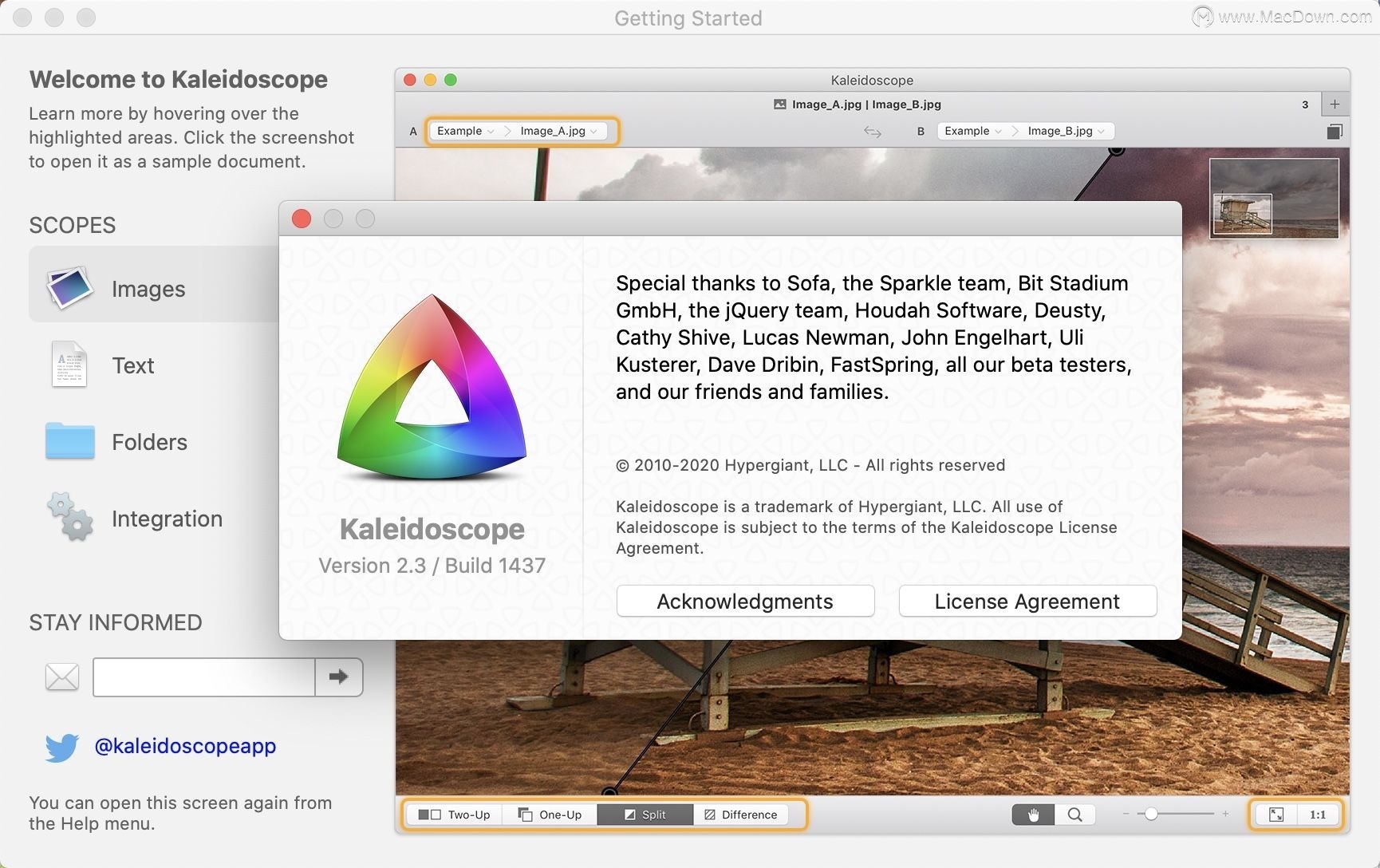Click the zoom slider knob

click(1151, 814)
